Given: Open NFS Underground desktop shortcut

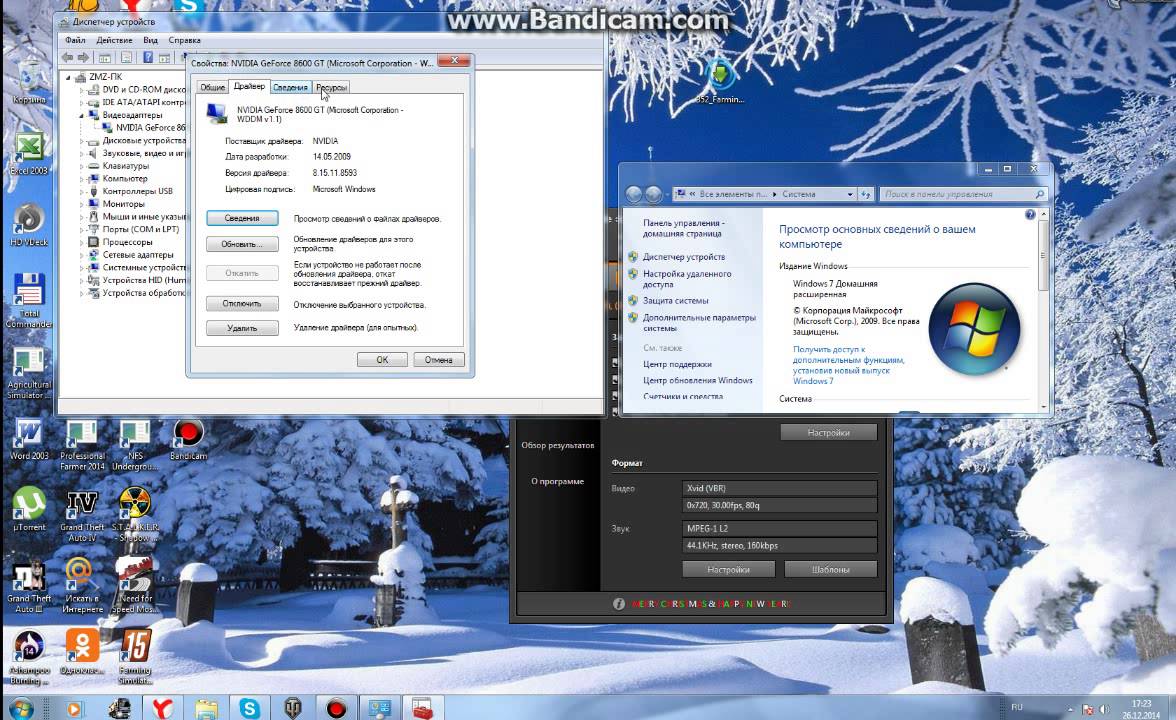Looking at the screenshot, I should [135, 444].
